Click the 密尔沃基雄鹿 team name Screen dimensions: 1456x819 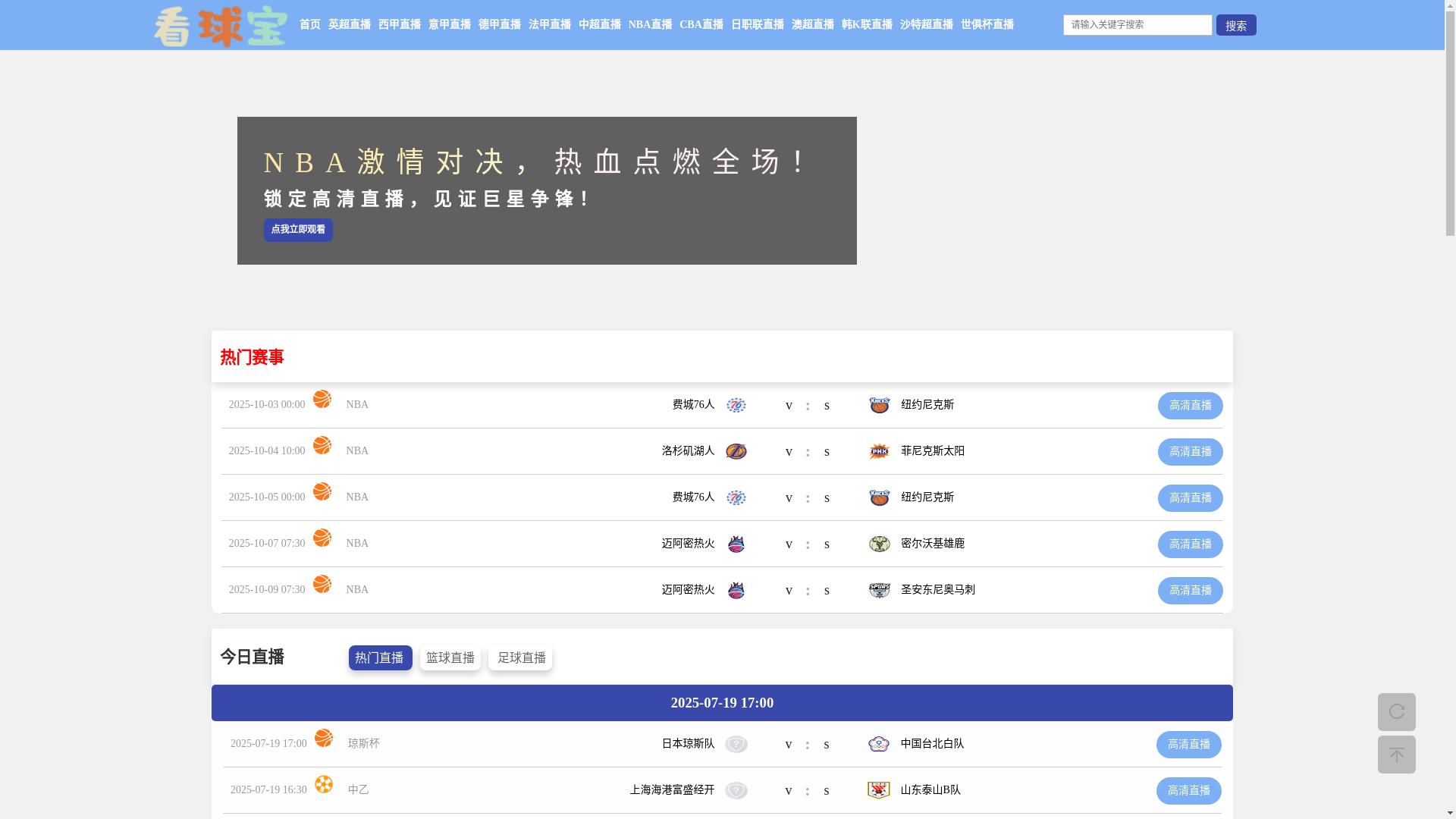pos(933,544)
